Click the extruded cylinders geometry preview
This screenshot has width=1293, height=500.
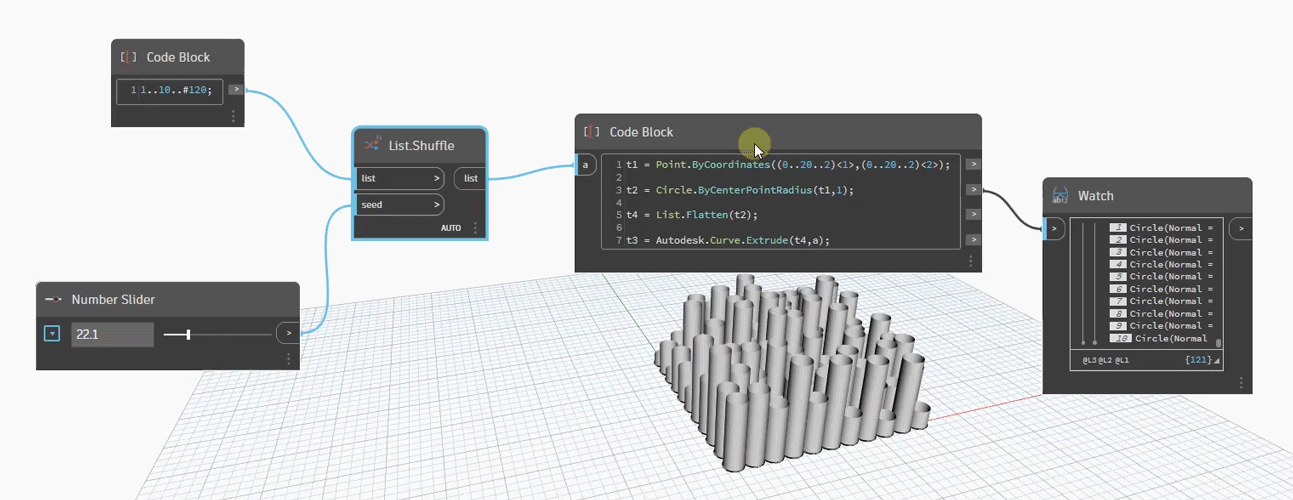point(790,370)
